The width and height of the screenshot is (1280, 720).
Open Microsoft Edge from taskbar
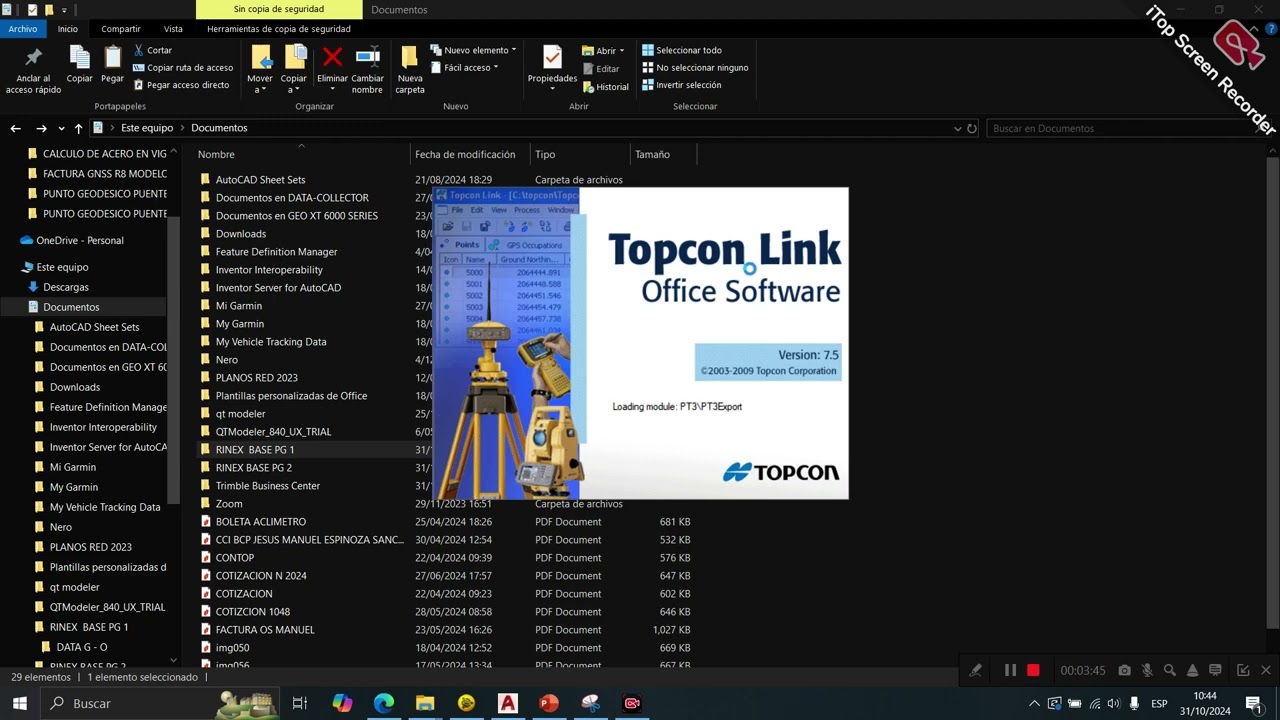coord(384,703)
